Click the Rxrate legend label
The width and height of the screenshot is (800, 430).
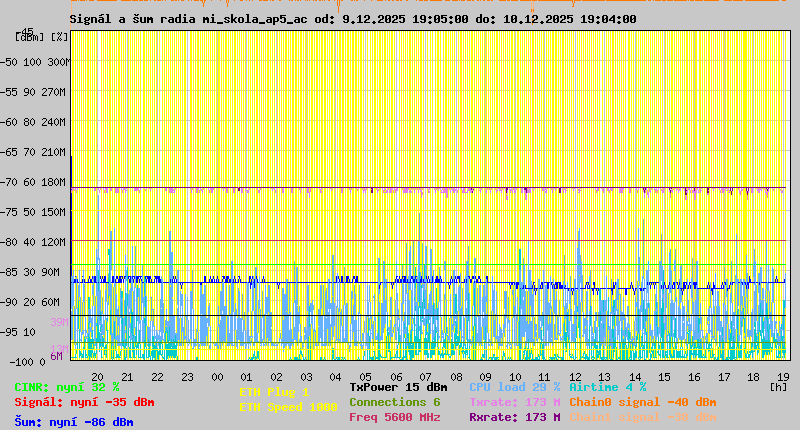[514, 417]
